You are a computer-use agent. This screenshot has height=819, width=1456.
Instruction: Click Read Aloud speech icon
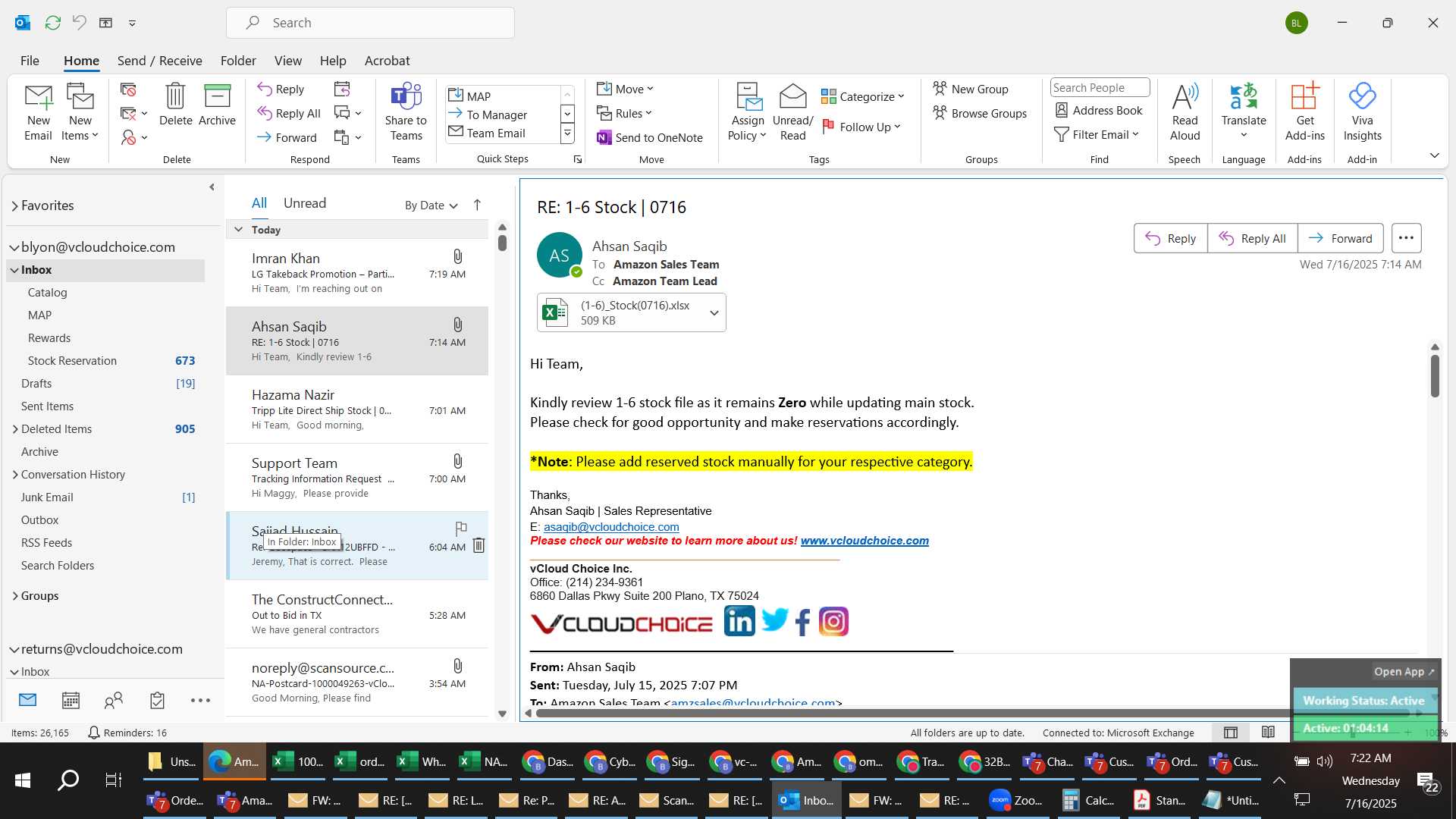coord(1185,112)
